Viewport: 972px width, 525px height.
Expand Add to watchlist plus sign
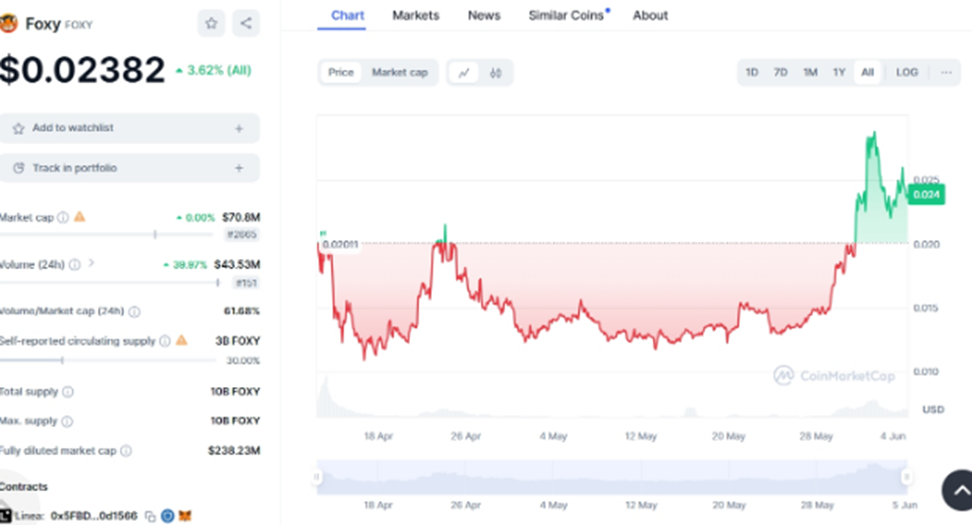[238, 128]
